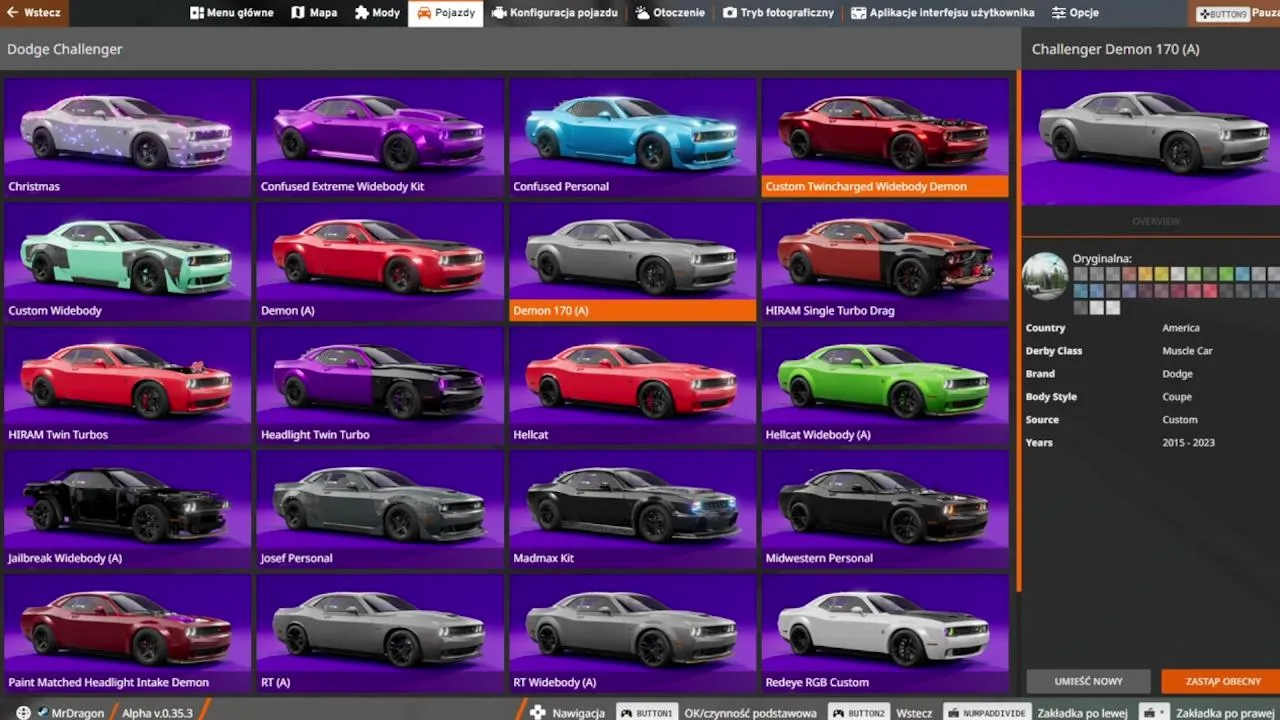Viewport: 1280px width, 720px height.
Task: Go back with the Wstecz arrow button
Action: 34,13
